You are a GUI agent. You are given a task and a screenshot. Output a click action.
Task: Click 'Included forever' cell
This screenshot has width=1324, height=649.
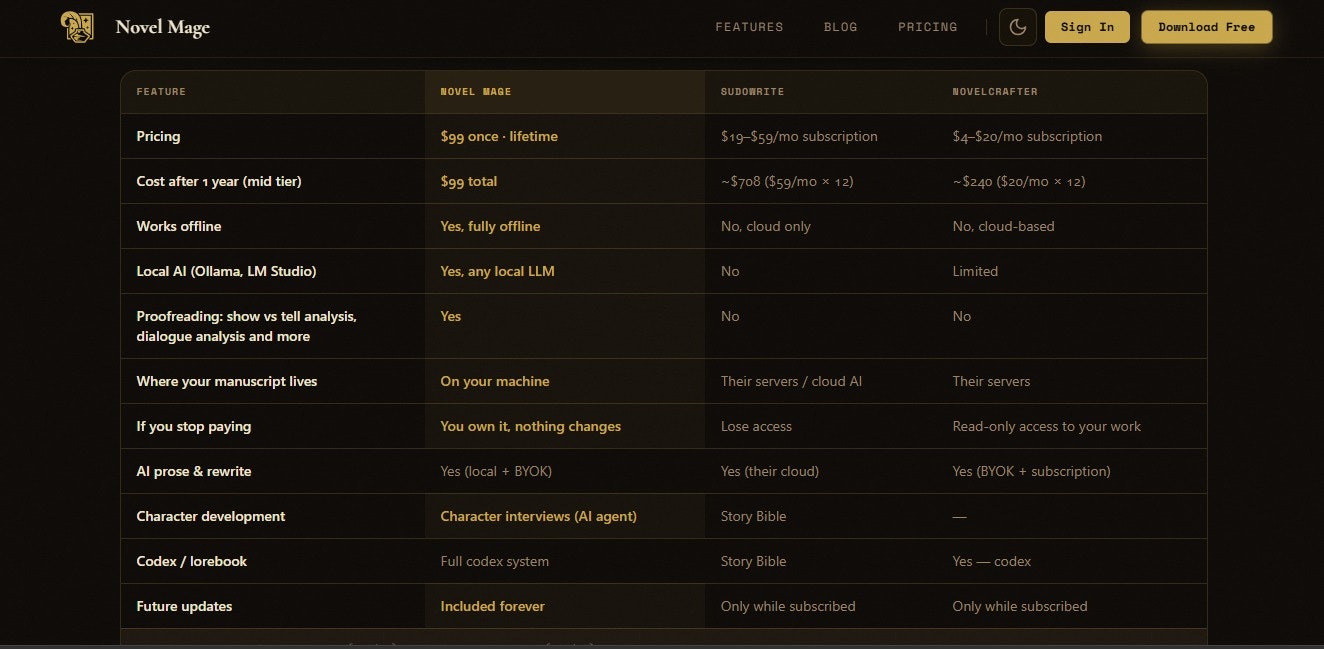[493, 606]
